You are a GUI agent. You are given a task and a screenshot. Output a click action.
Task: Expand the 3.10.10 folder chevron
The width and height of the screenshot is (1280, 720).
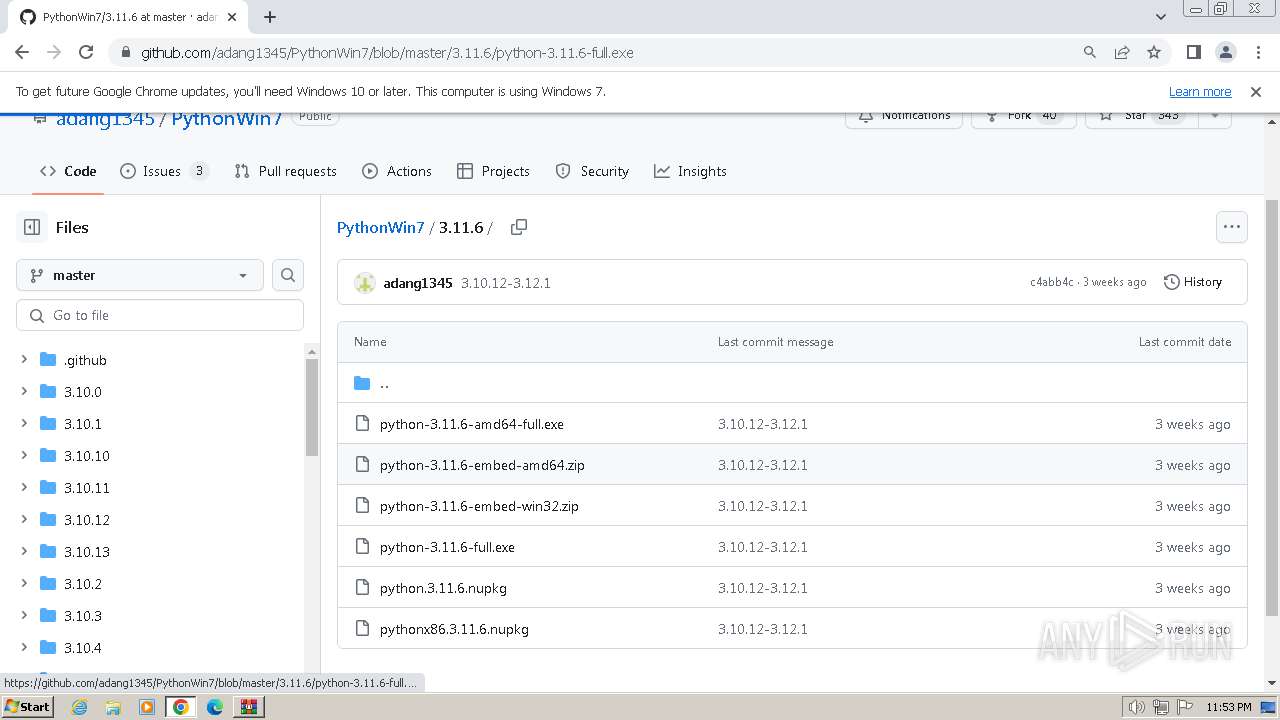point(24,456)
